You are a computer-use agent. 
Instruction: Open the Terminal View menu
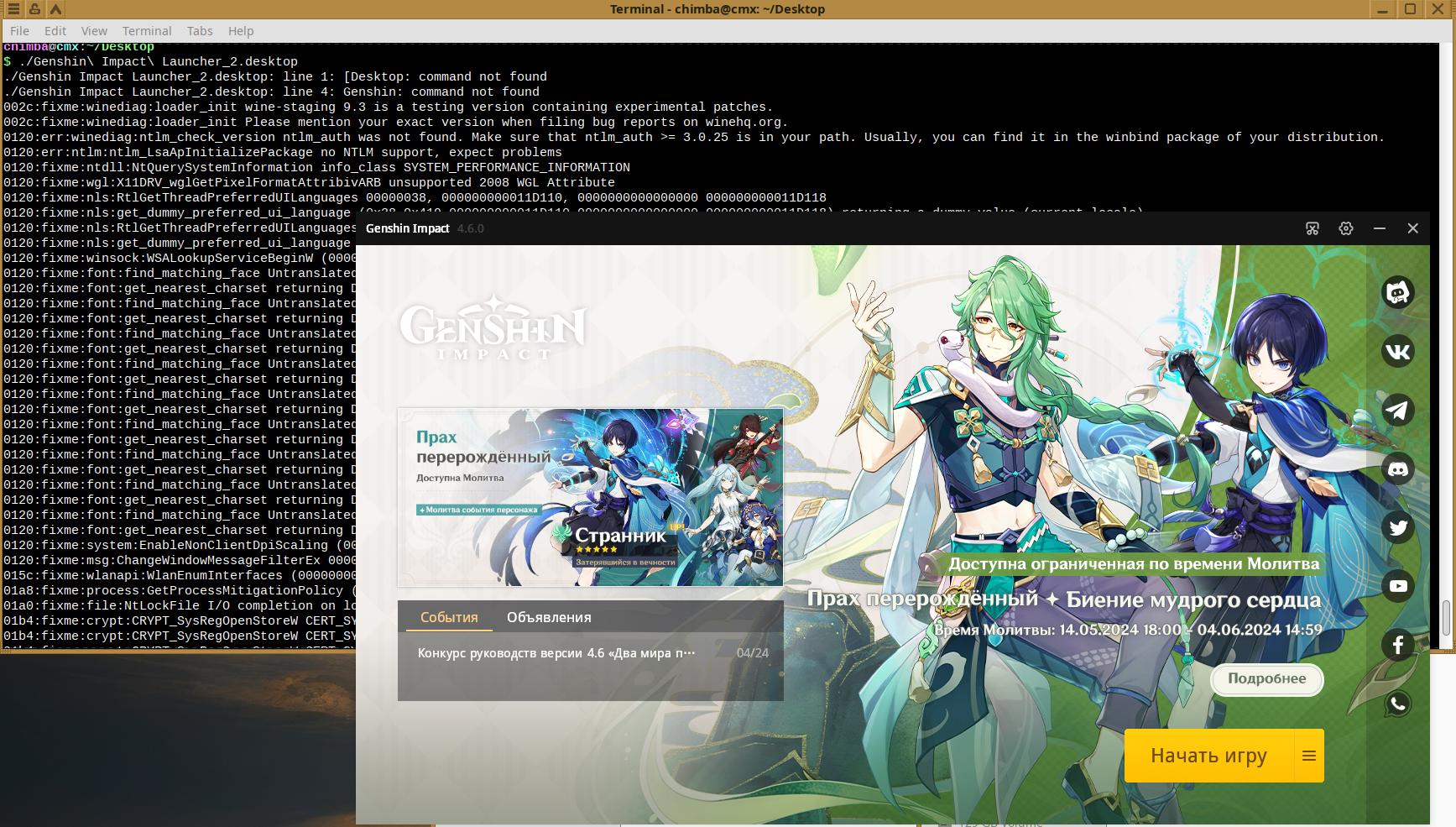(x=94, y=31)
